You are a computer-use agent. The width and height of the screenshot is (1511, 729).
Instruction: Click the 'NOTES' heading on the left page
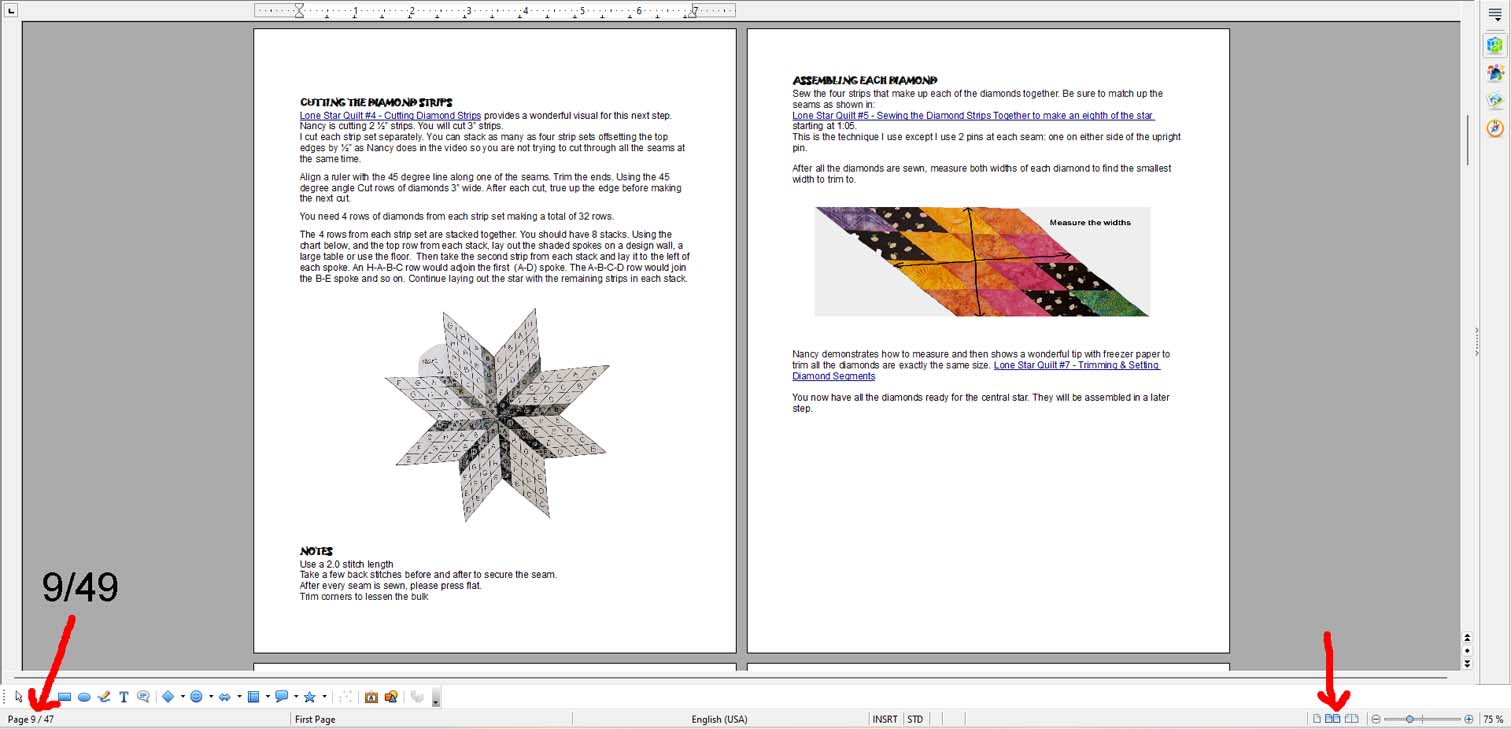click(316, 551)
